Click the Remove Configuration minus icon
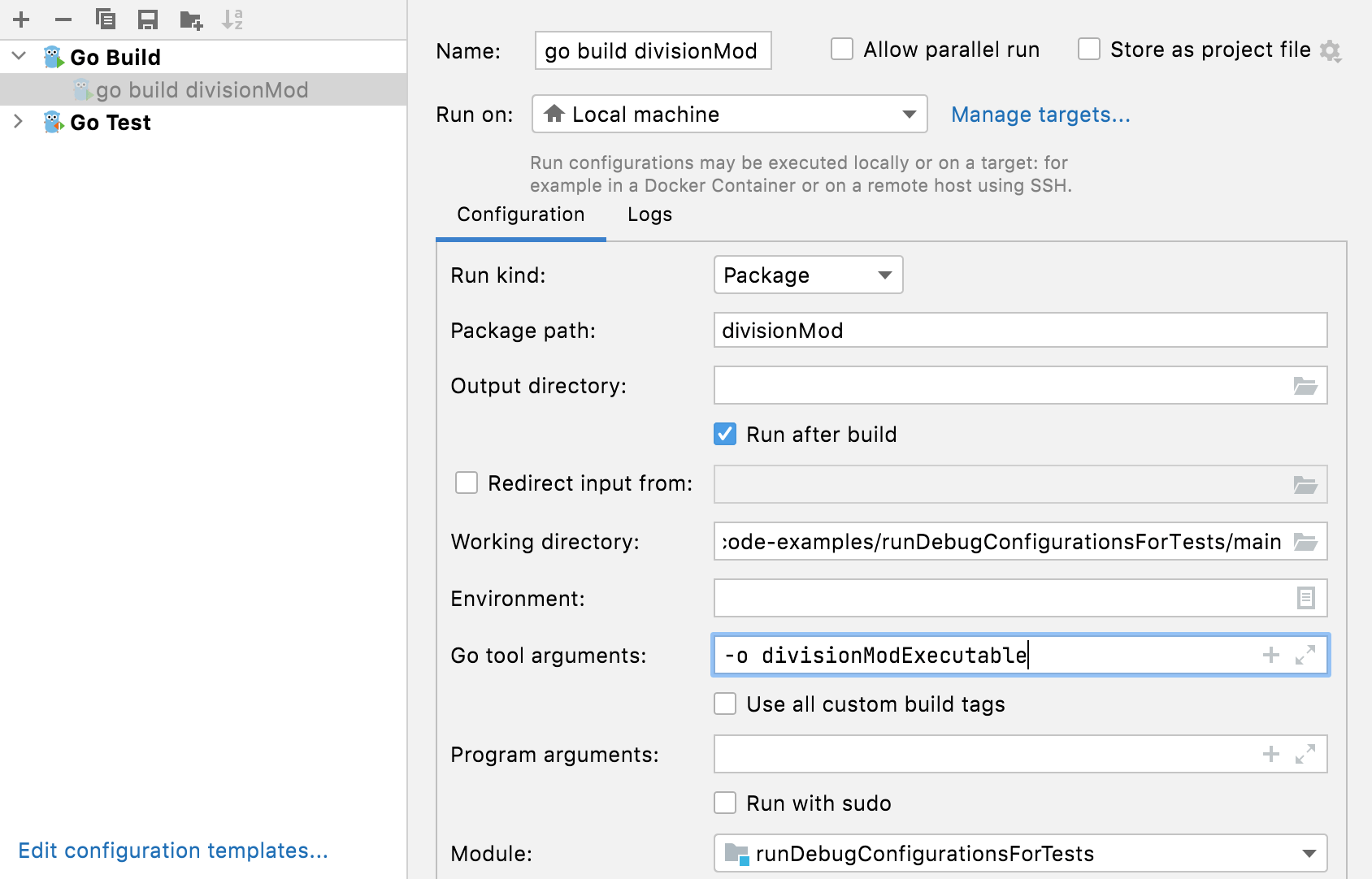 pyautogui.click(x=63, y=19)
